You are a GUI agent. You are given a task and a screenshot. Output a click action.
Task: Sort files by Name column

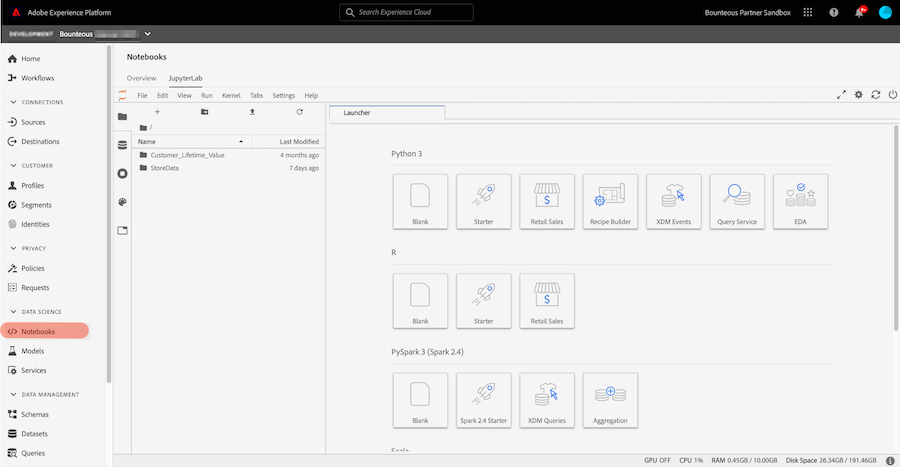click(x=192, y=141)
